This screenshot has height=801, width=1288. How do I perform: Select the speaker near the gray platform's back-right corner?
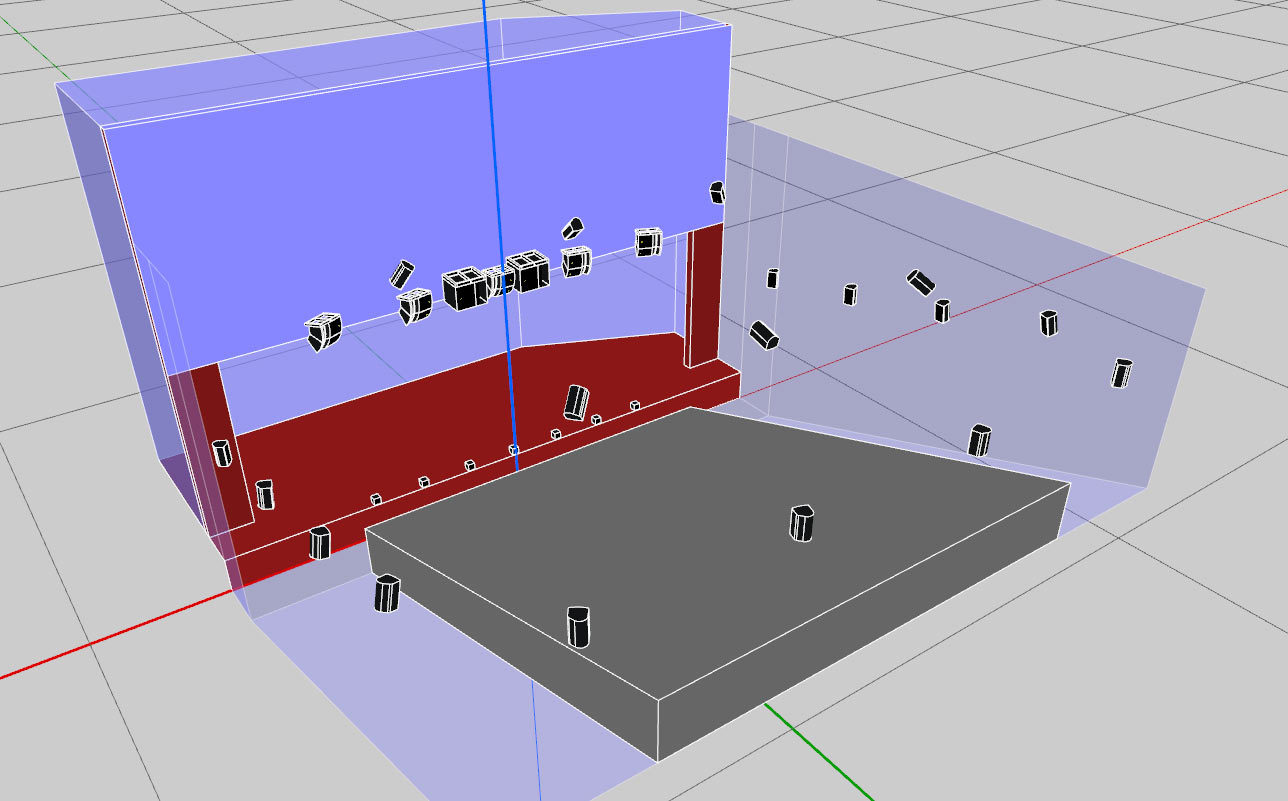coord(980,440)
